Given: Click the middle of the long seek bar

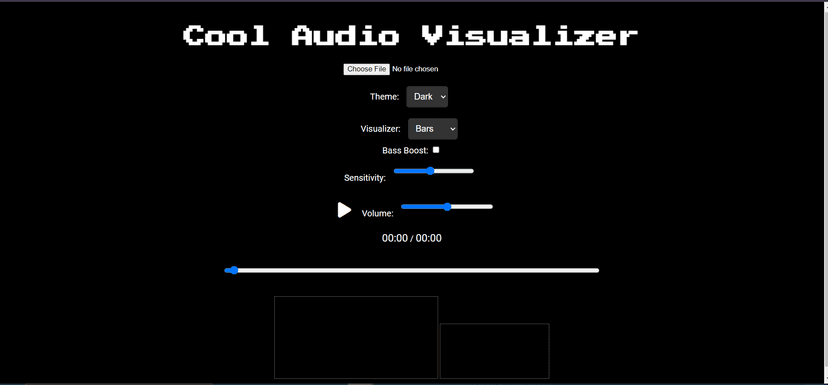Looking at the screenshot, I should coord(412,270).
